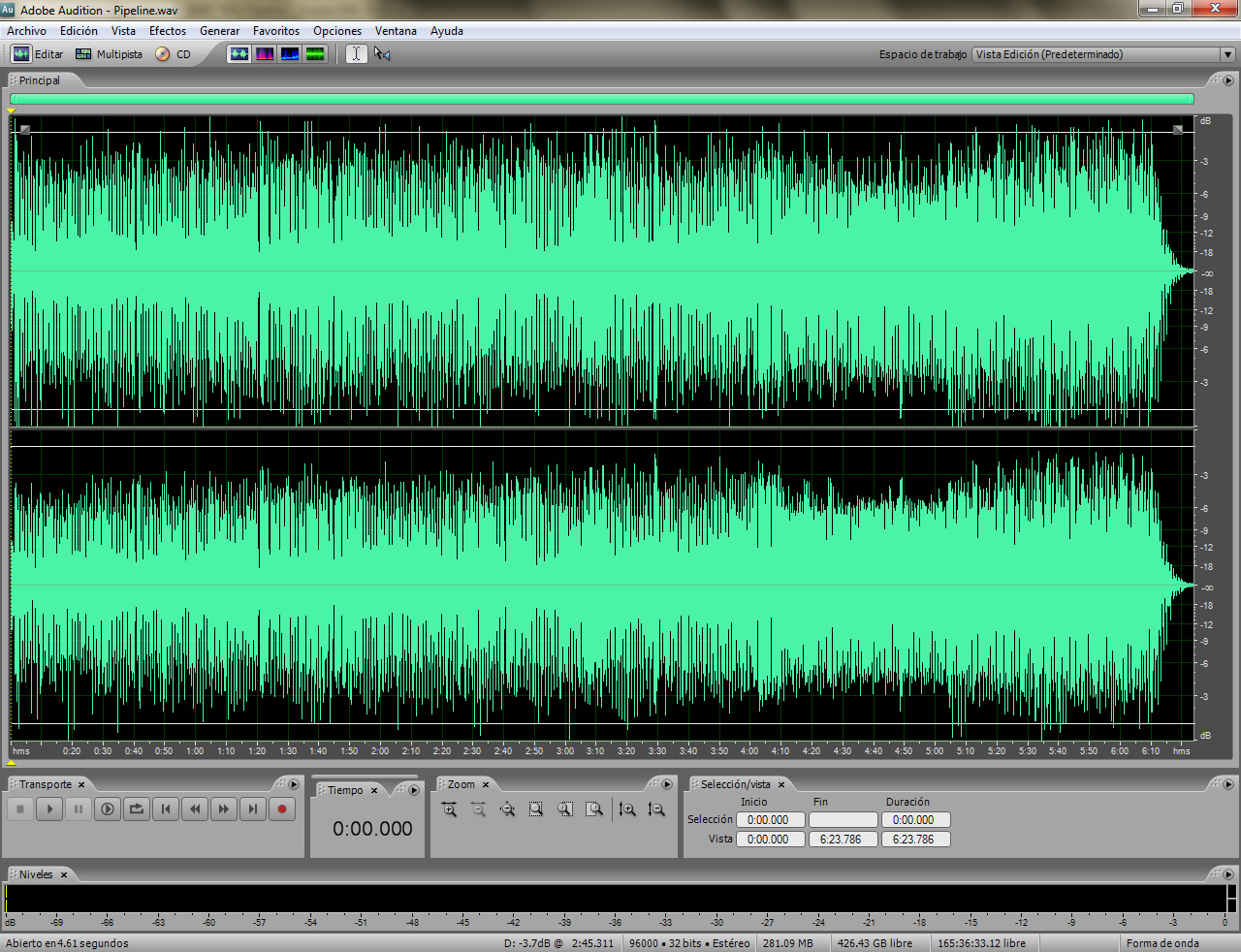Viewport: 1241px width, 952px height.
Task: Open the Espacio de trabajo dropdown
Action: click(1103, 54)
